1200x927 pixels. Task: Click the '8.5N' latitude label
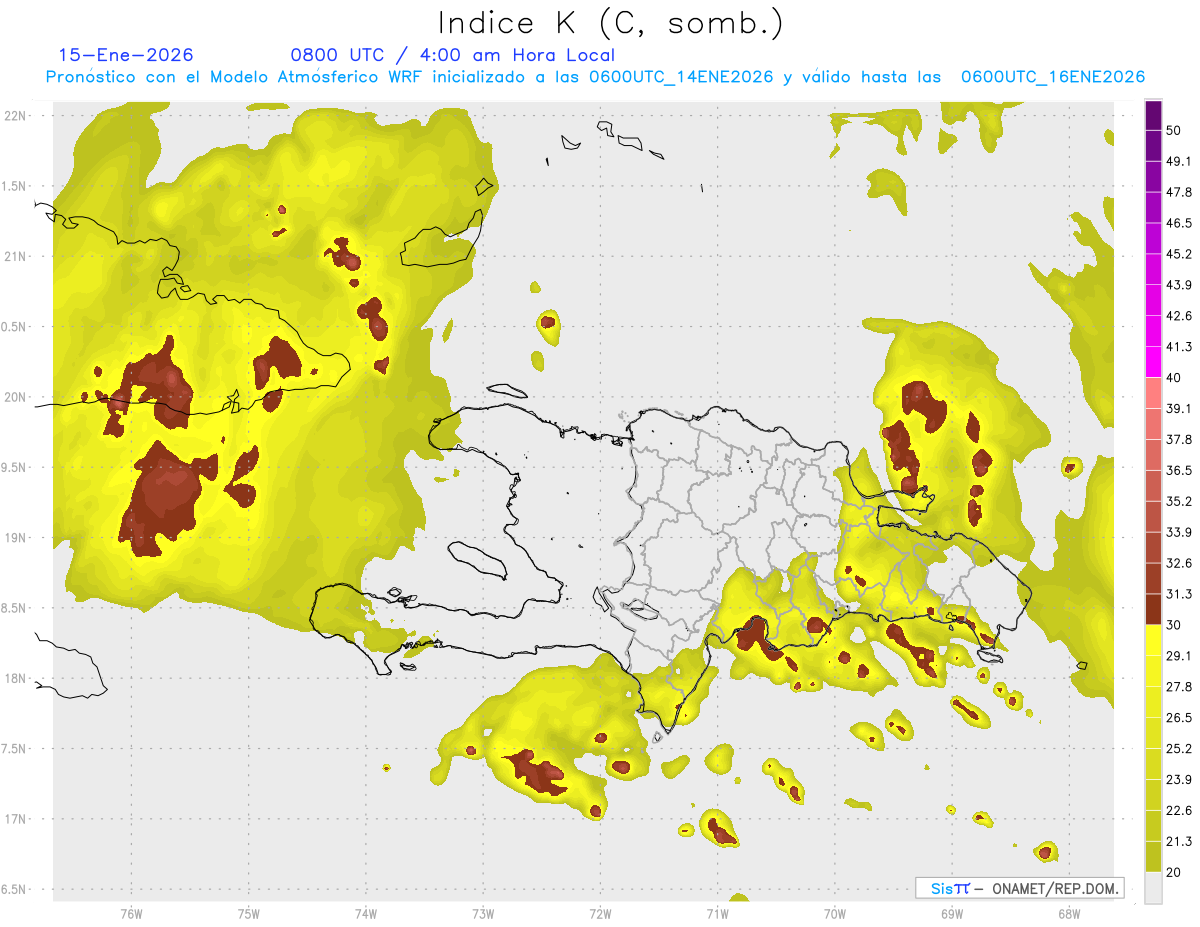(13, 608)
